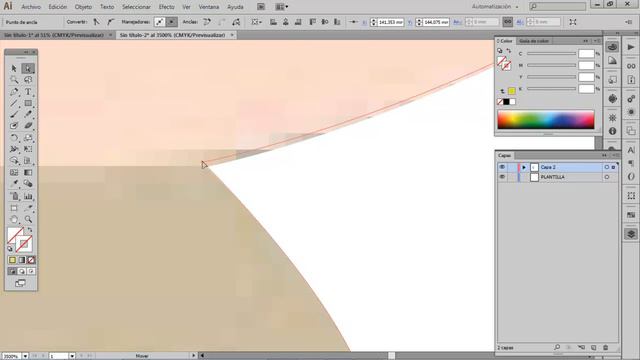Screen dimensions: 640x360
Task: Toggle lock for Capa 2 layer
Action: (512, 167)
